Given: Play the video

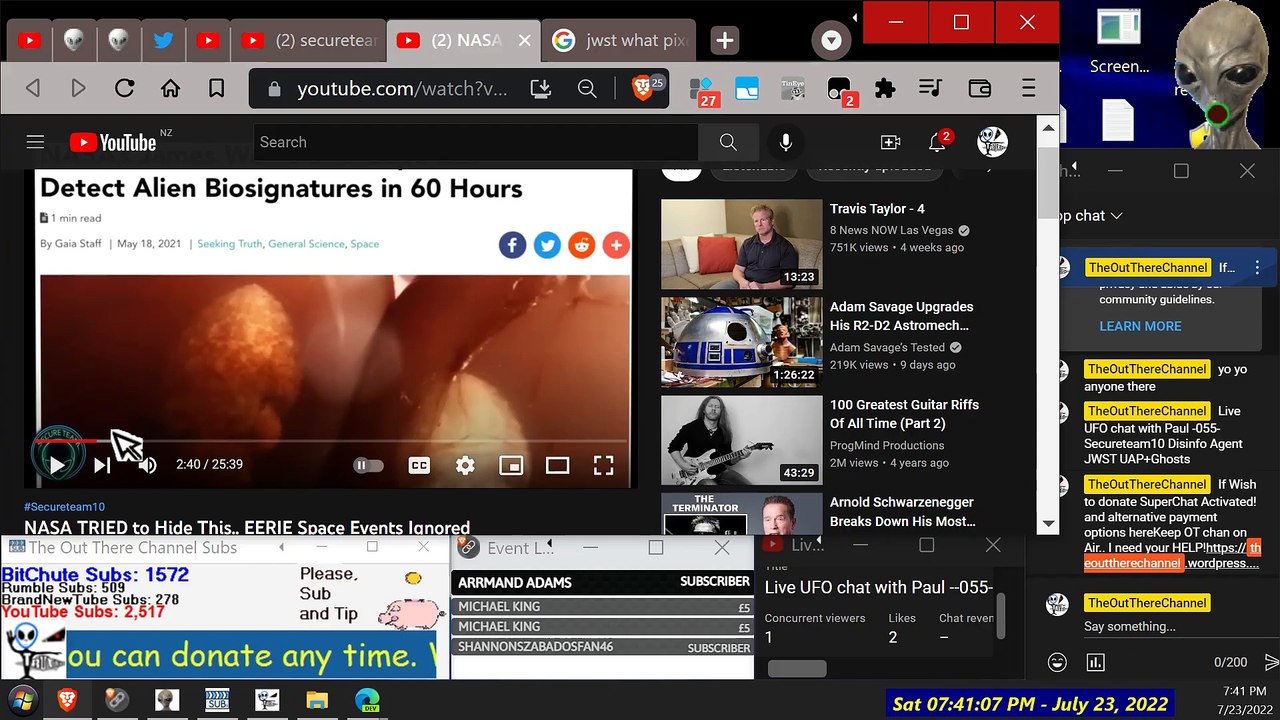Looking at the screenshot, I should pyautogui.click(x=57, y=465).
